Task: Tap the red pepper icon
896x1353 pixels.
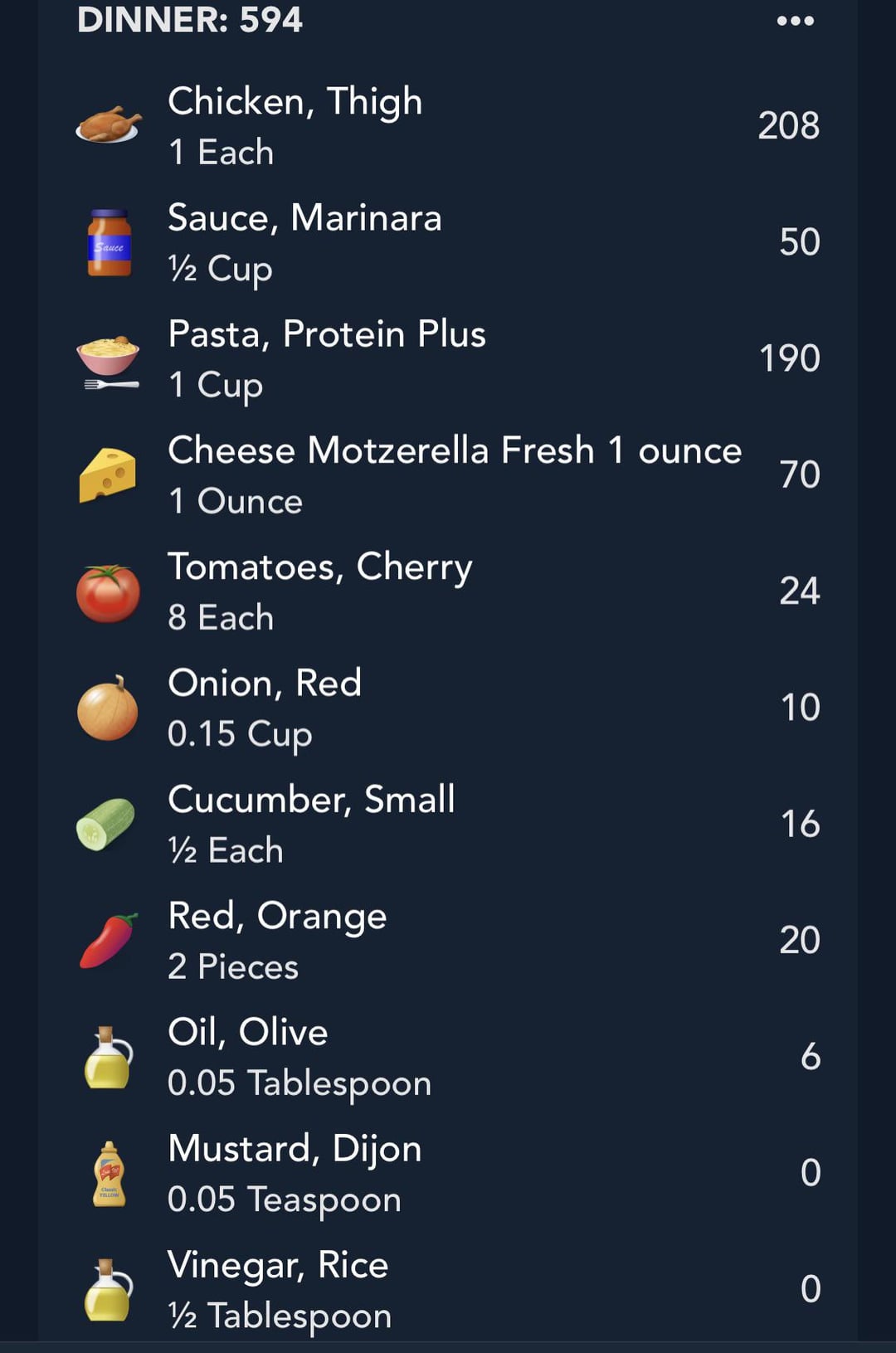Action: [108, 941]
